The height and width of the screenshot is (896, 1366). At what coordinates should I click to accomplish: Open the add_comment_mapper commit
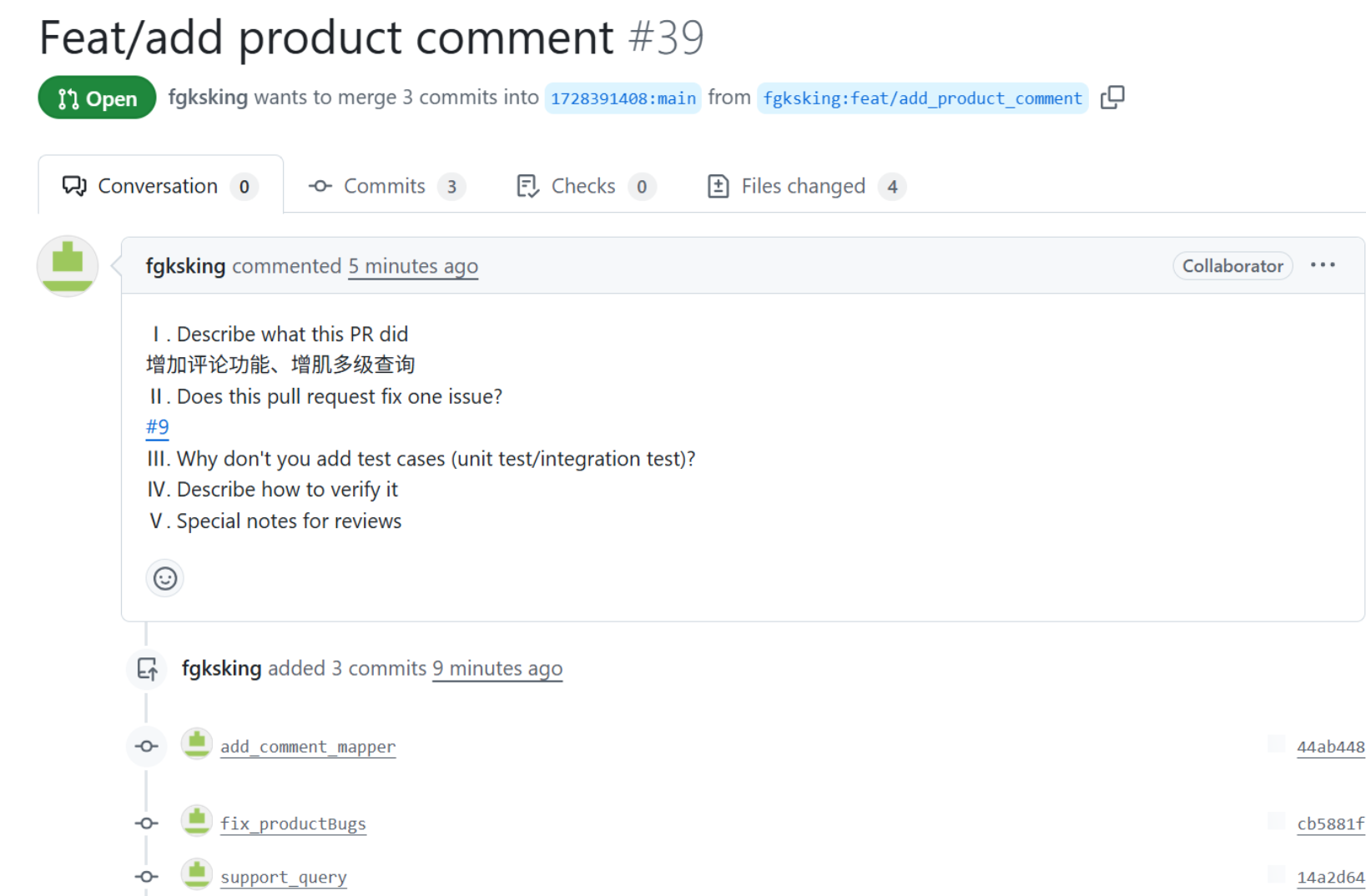(308, 747)
